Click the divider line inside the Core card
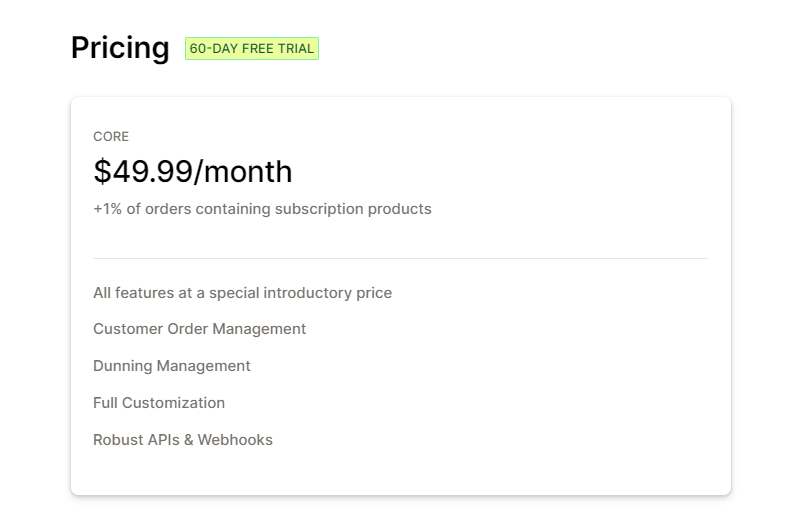Image resolution: width=799 pixels, height=507 pixels. [x=401, y=258]
